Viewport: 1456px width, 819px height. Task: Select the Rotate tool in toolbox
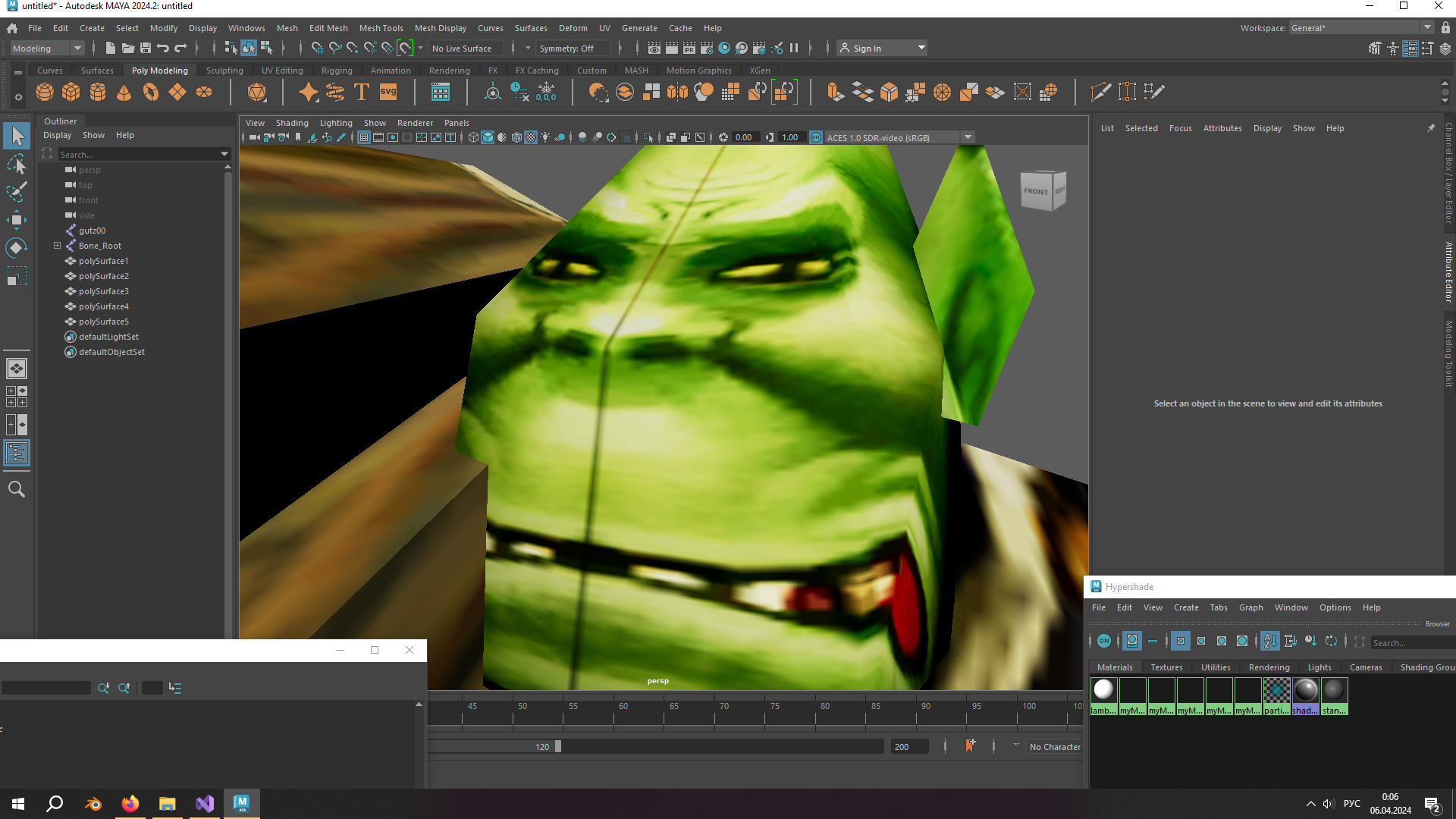(17, 248)
